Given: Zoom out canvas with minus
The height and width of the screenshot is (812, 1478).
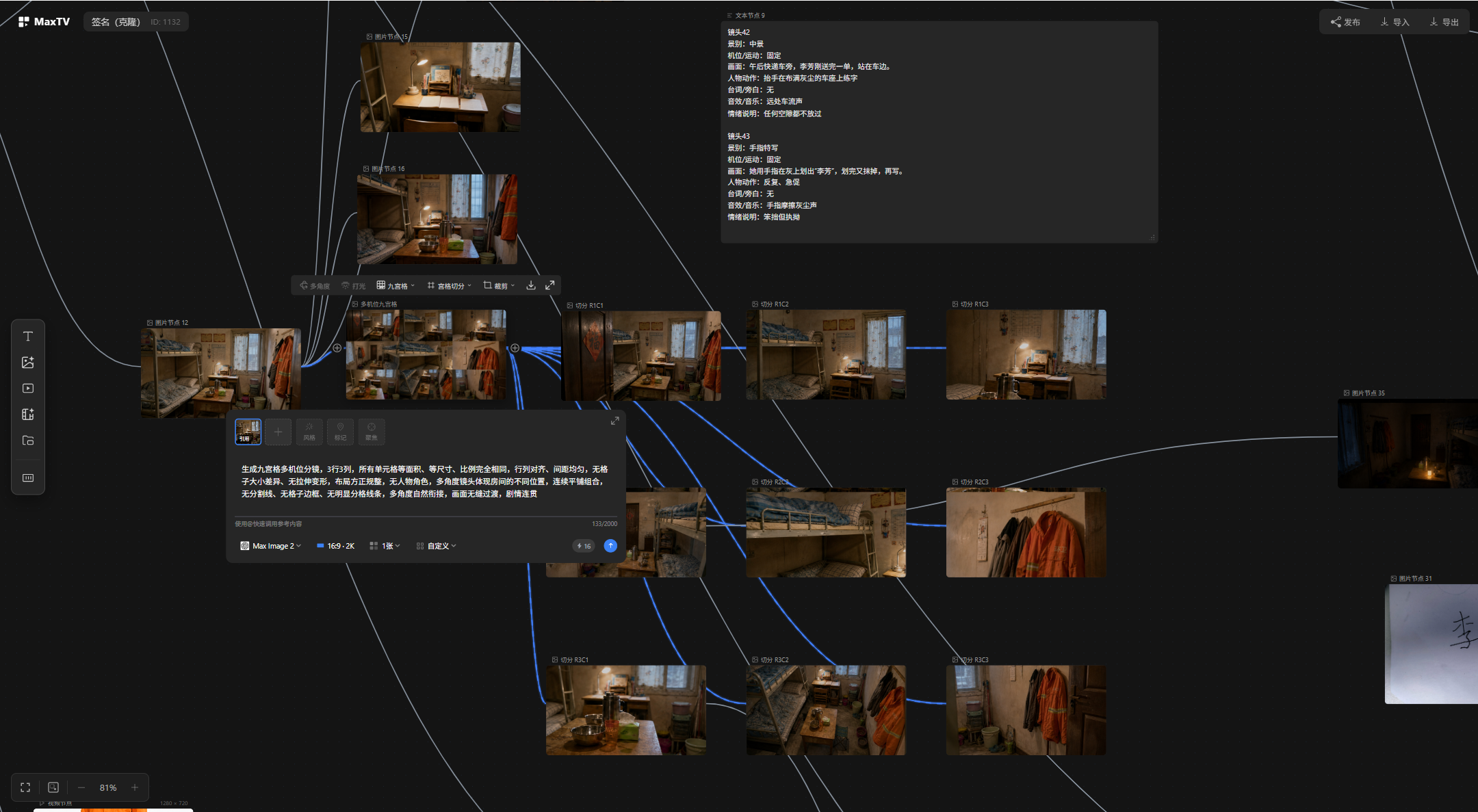Looking at the screenshot, I should point(81,787).
